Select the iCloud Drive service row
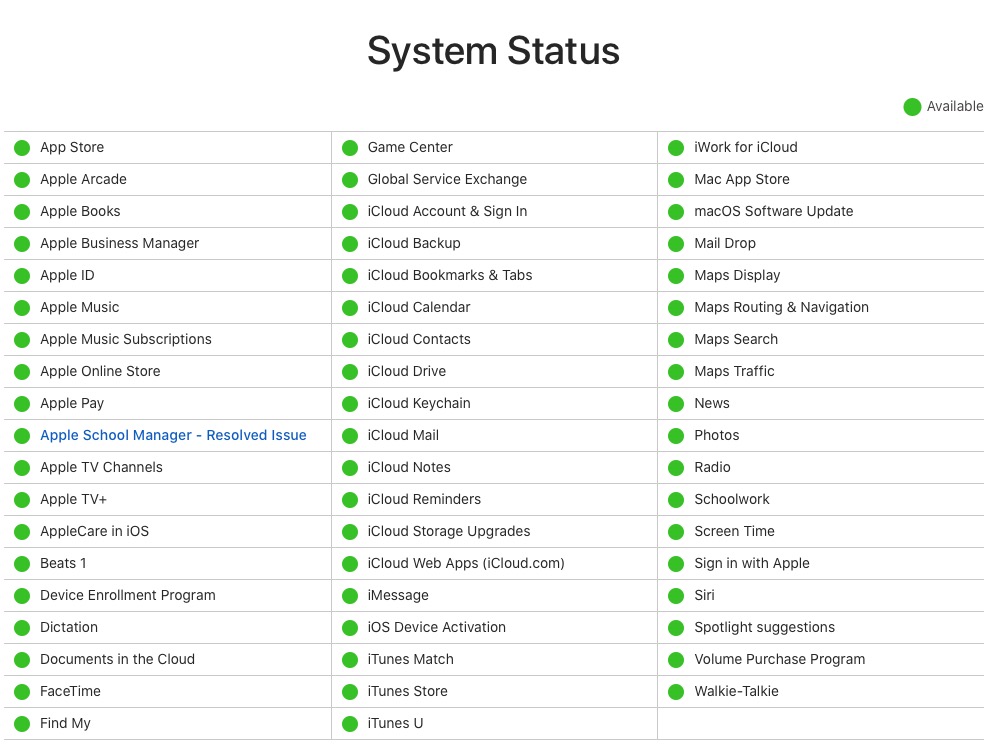This screenshot has height=753, width=1000. click(407, 372)
